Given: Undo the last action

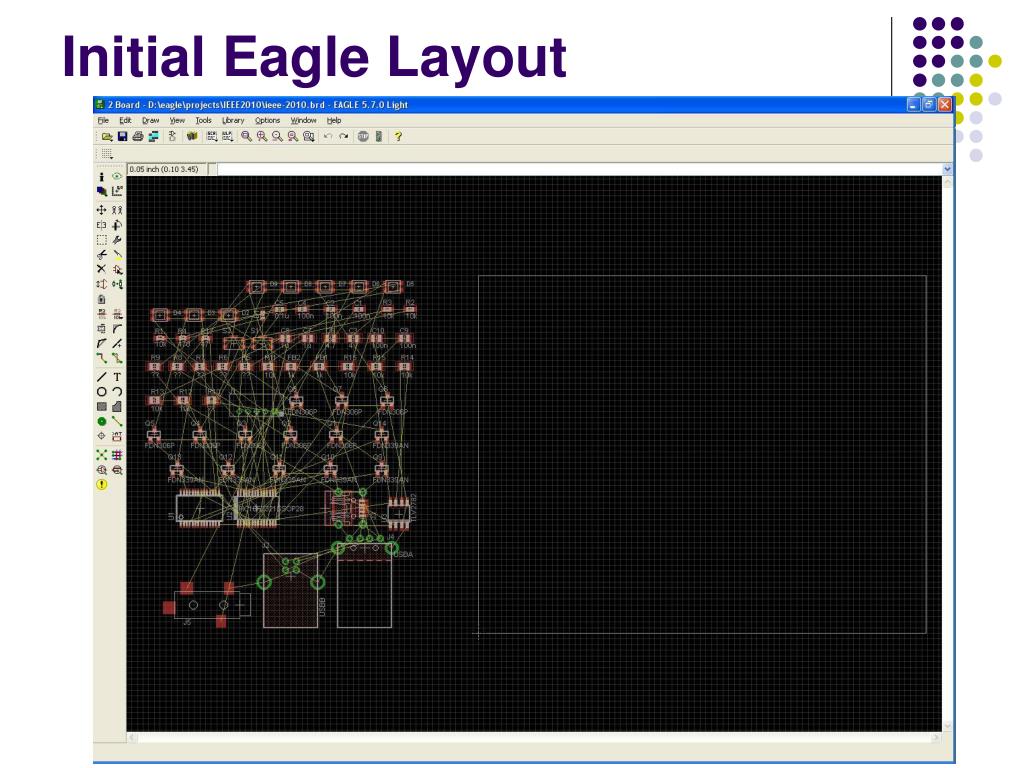Looking at the screenshot, I should coord(328,136).
